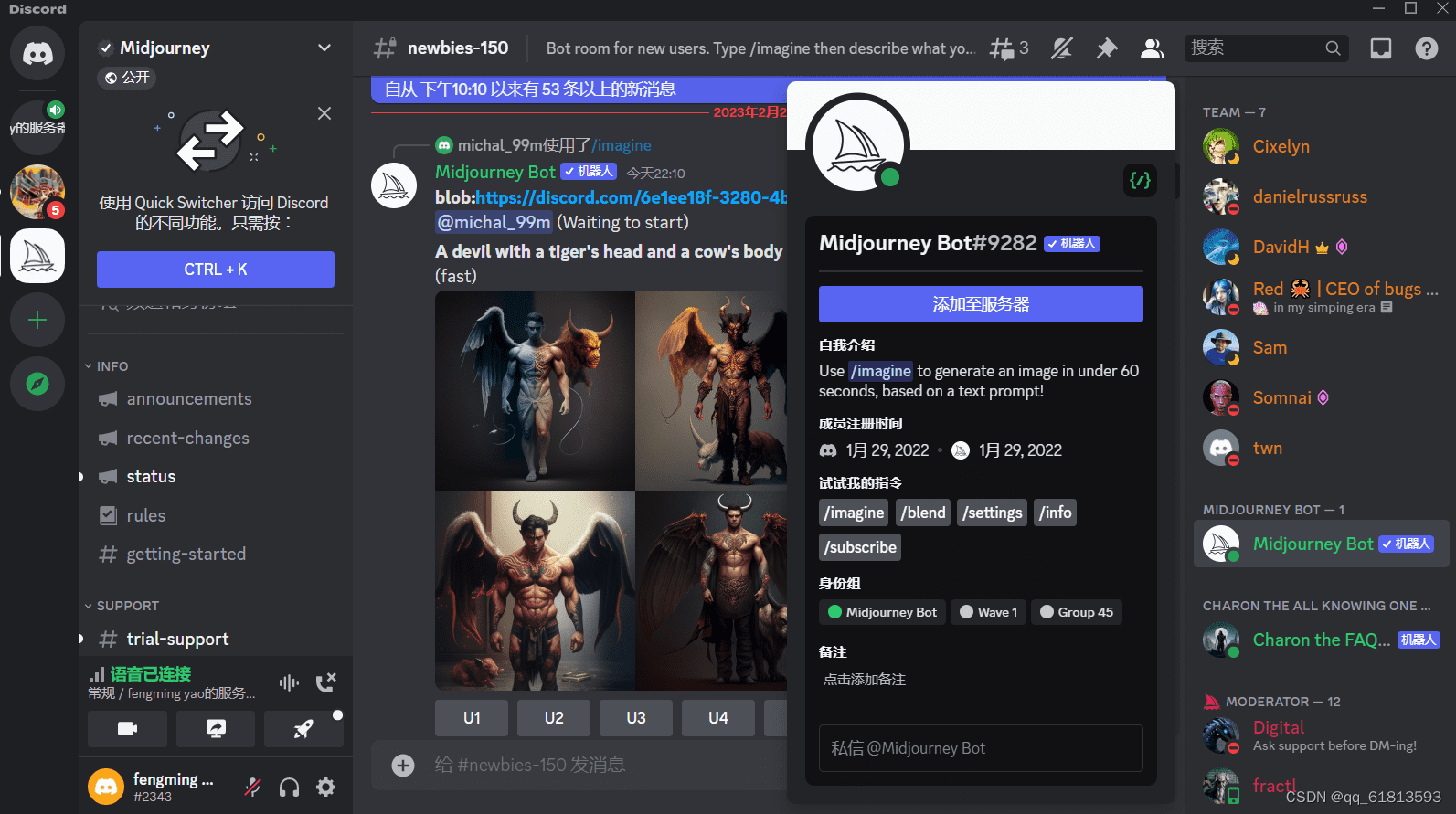Open Discord home direct messages icon

pos(37,53)
